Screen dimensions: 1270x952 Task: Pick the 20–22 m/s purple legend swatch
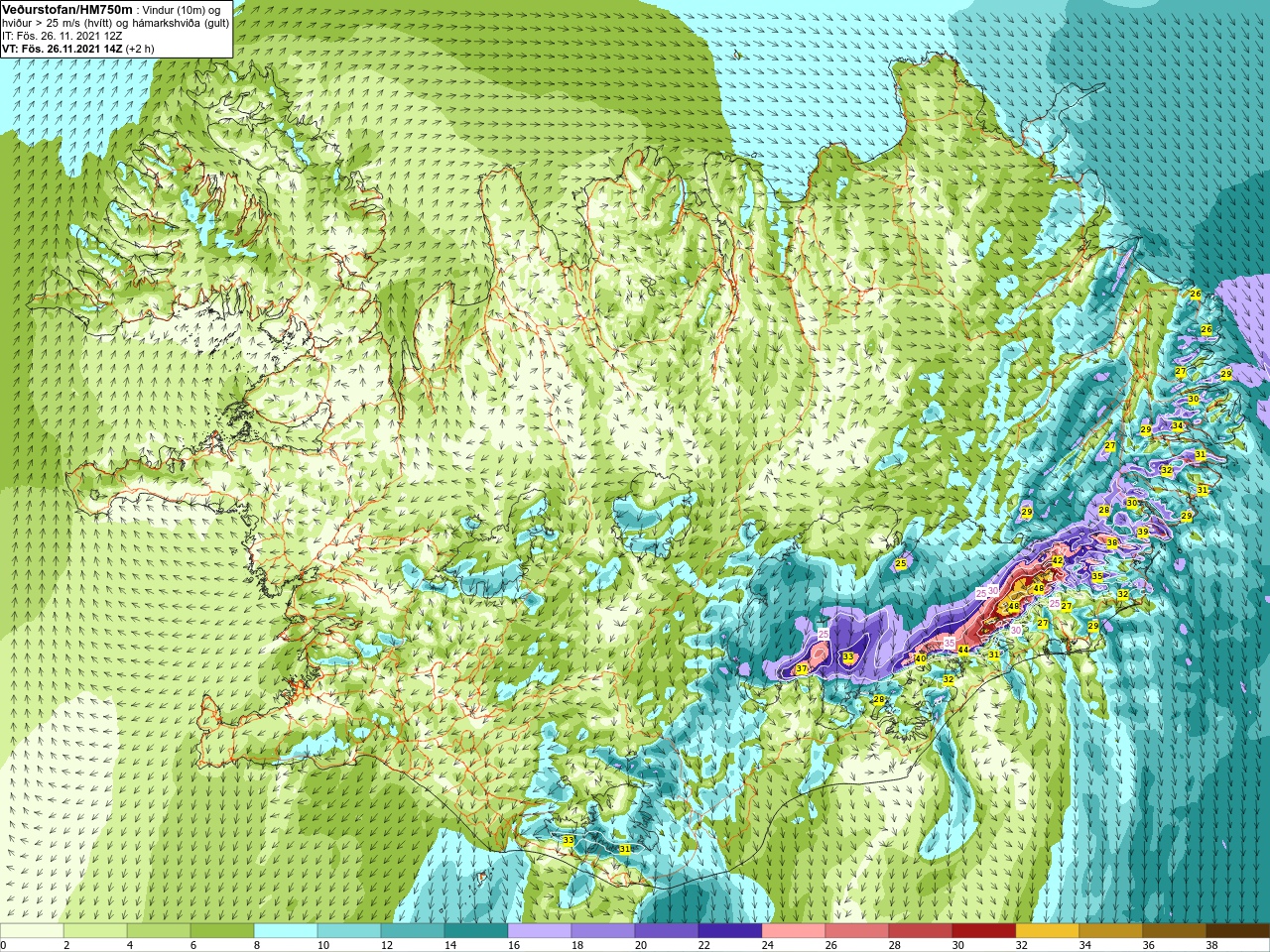point(667,931)
